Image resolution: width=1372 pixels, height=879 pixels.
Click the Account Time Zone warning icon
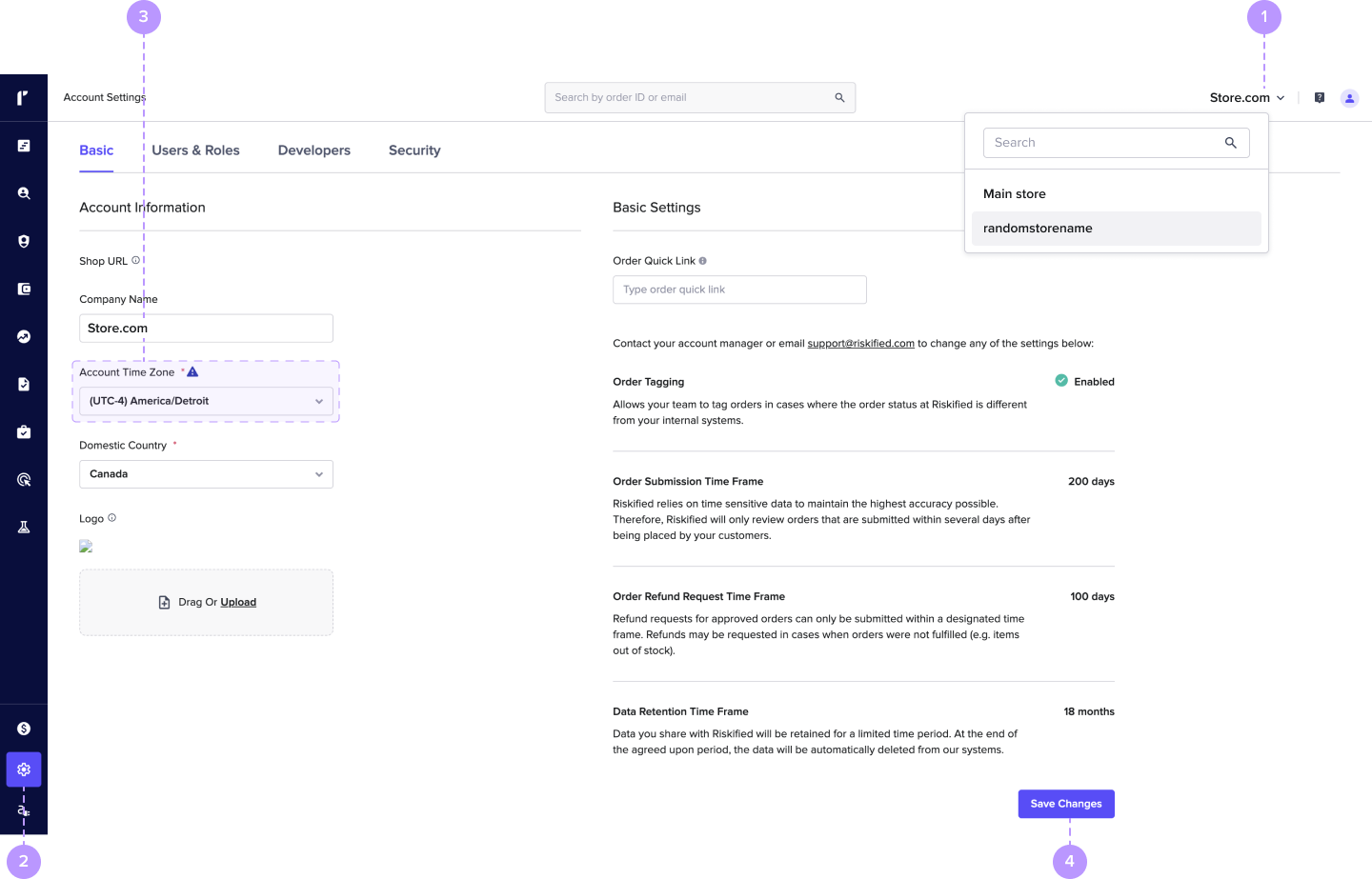pyautogui.click(x=192, y=372)
